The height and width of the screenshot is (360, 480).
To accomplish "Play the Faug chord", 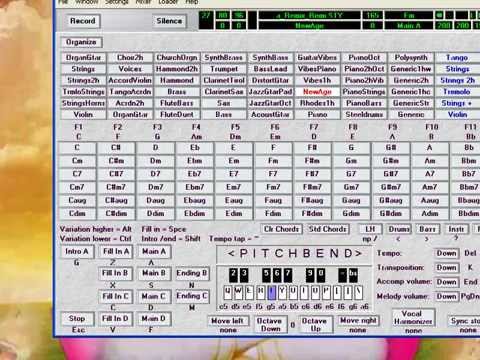I will point(273,200).
